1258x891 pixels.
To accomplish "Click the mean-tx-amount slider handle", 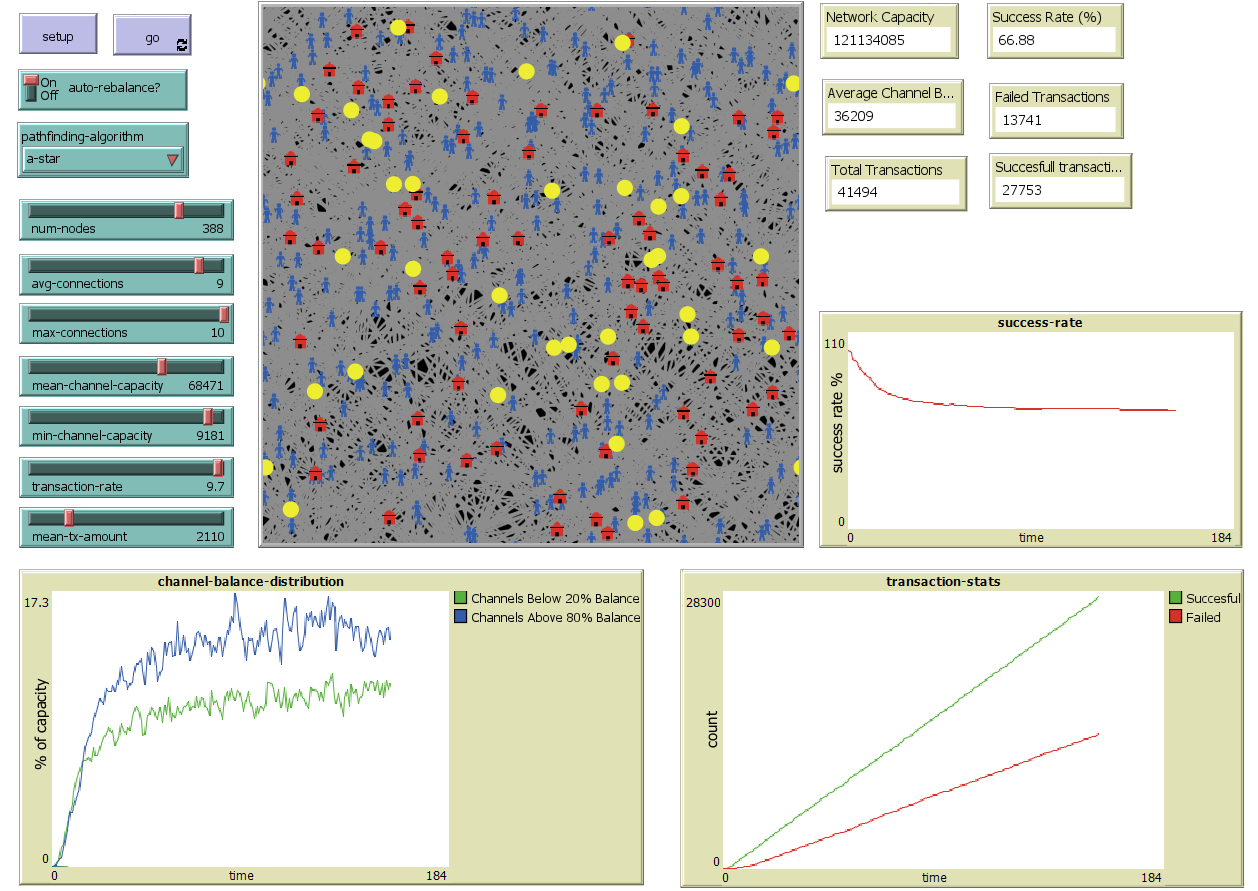I will coord(69,518).
